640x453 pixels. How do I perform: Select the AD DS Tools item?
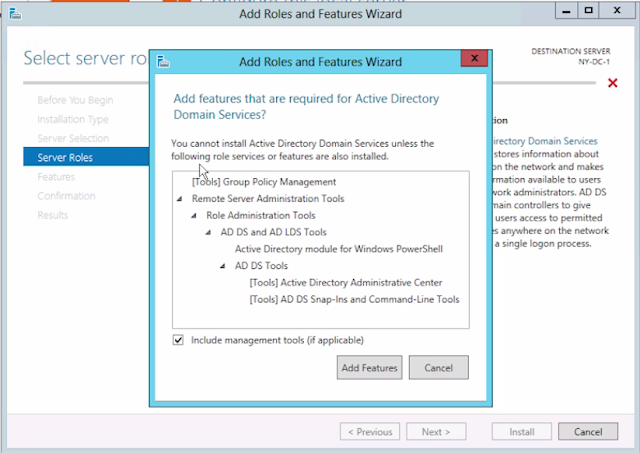[x=261, y=266]
